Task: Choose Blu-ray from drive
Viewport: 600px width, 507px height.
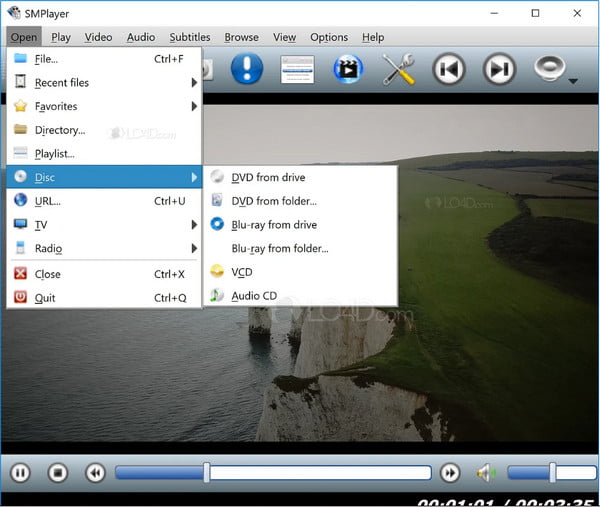Action: pyautogui.click(x=300, y=225)
